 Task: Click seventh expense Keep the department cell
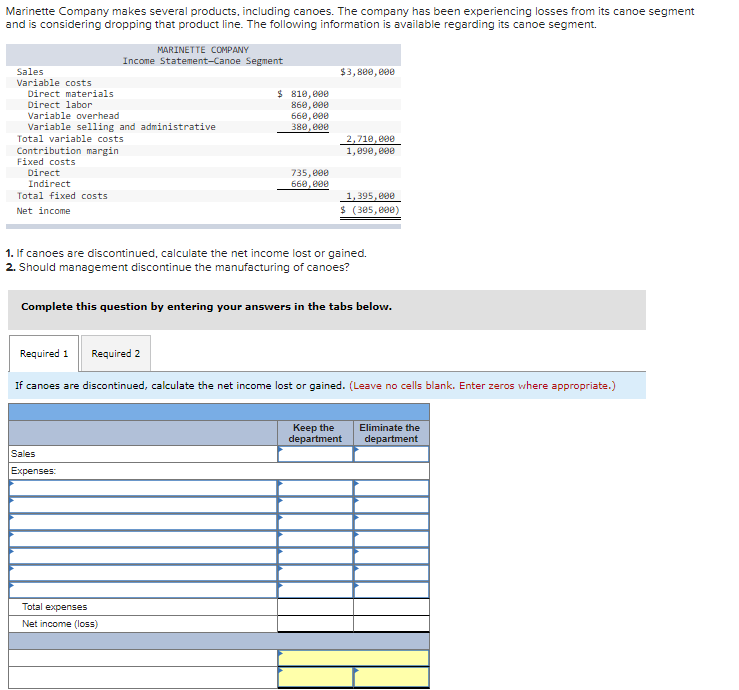coord(315,590)
